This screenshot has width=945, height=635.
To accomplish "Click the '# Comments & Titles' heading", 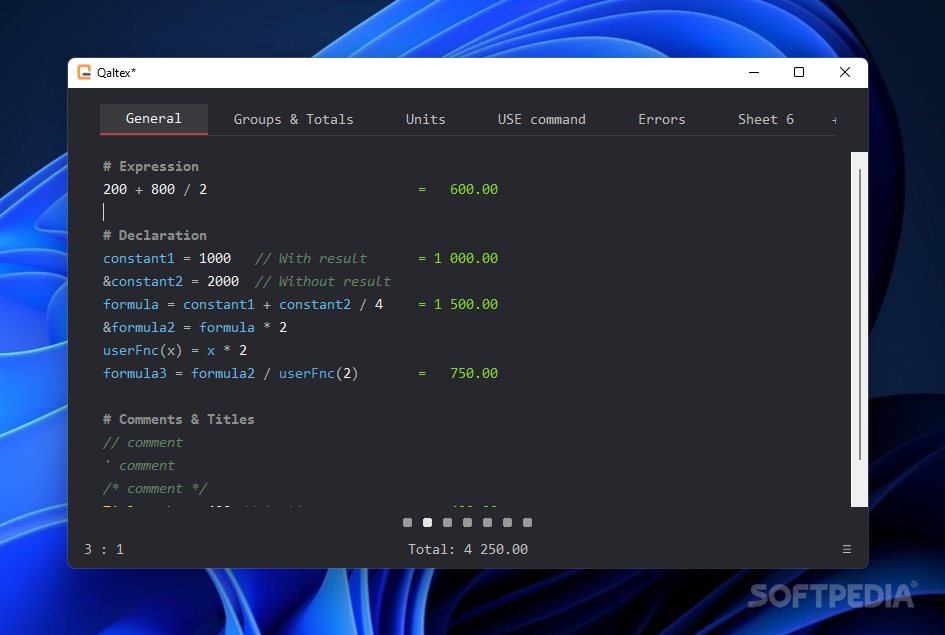I will point(178,419).
